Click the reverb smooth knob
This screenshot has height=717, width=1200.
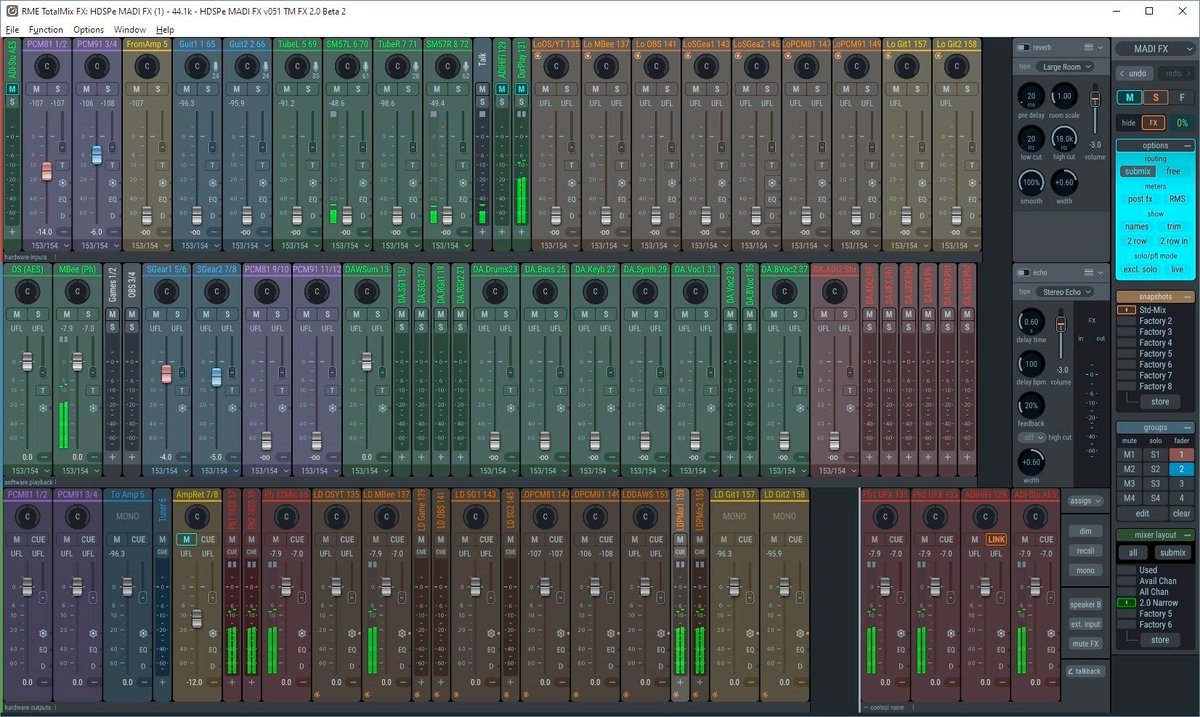click(x=1031, y=182)
